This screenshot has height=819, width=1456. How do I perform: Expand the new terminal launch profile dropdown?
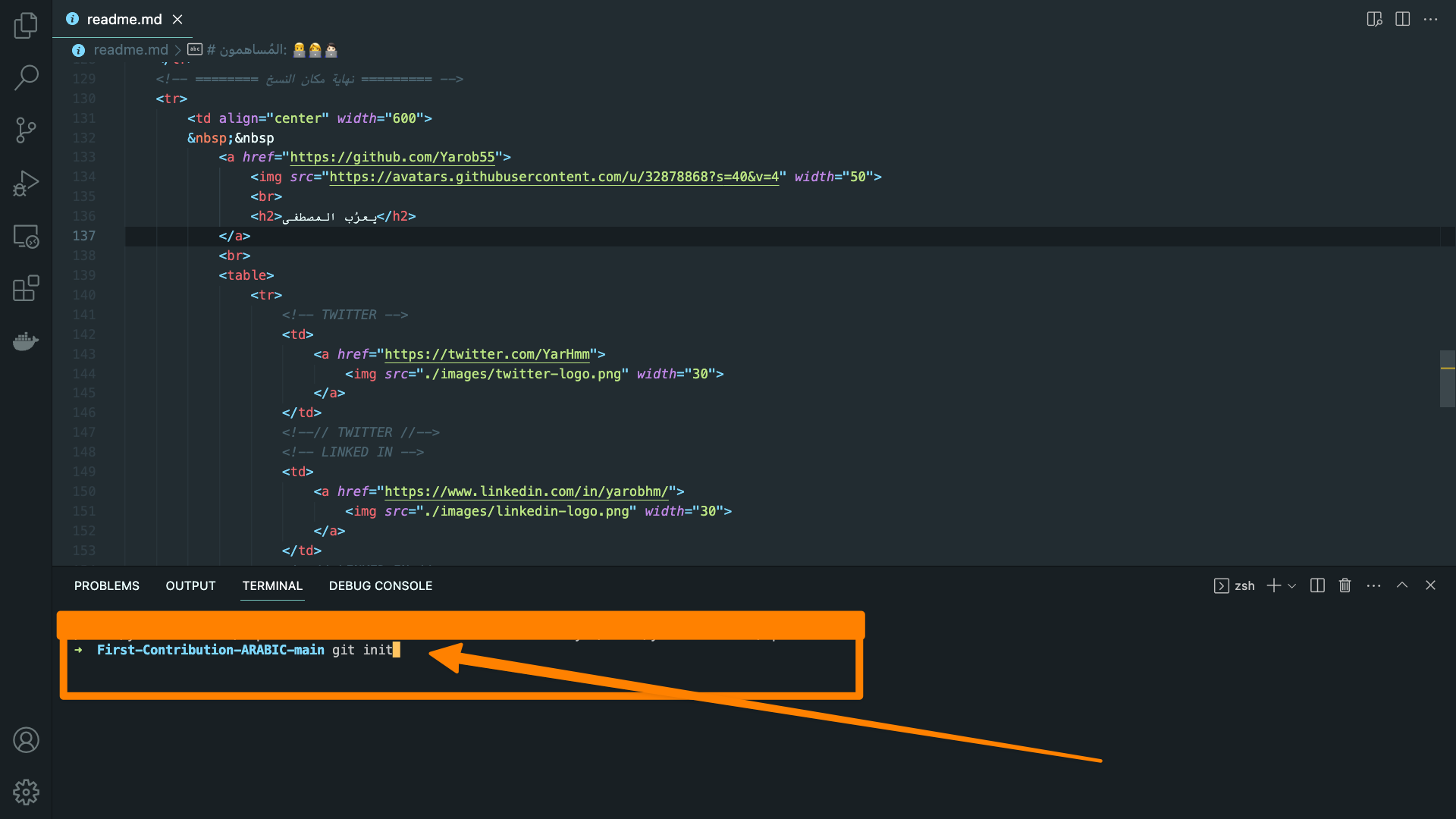click(1292, 585)
